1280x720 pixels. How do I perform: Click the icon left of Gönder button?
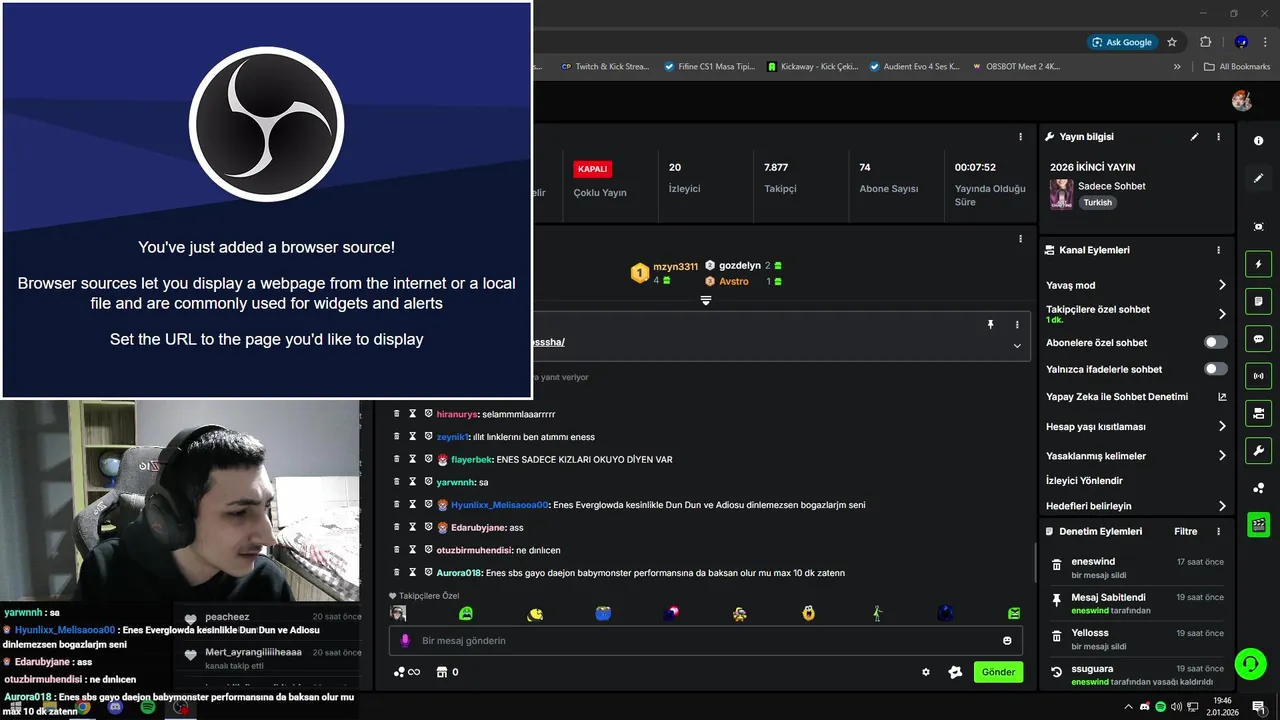[955, 672]
